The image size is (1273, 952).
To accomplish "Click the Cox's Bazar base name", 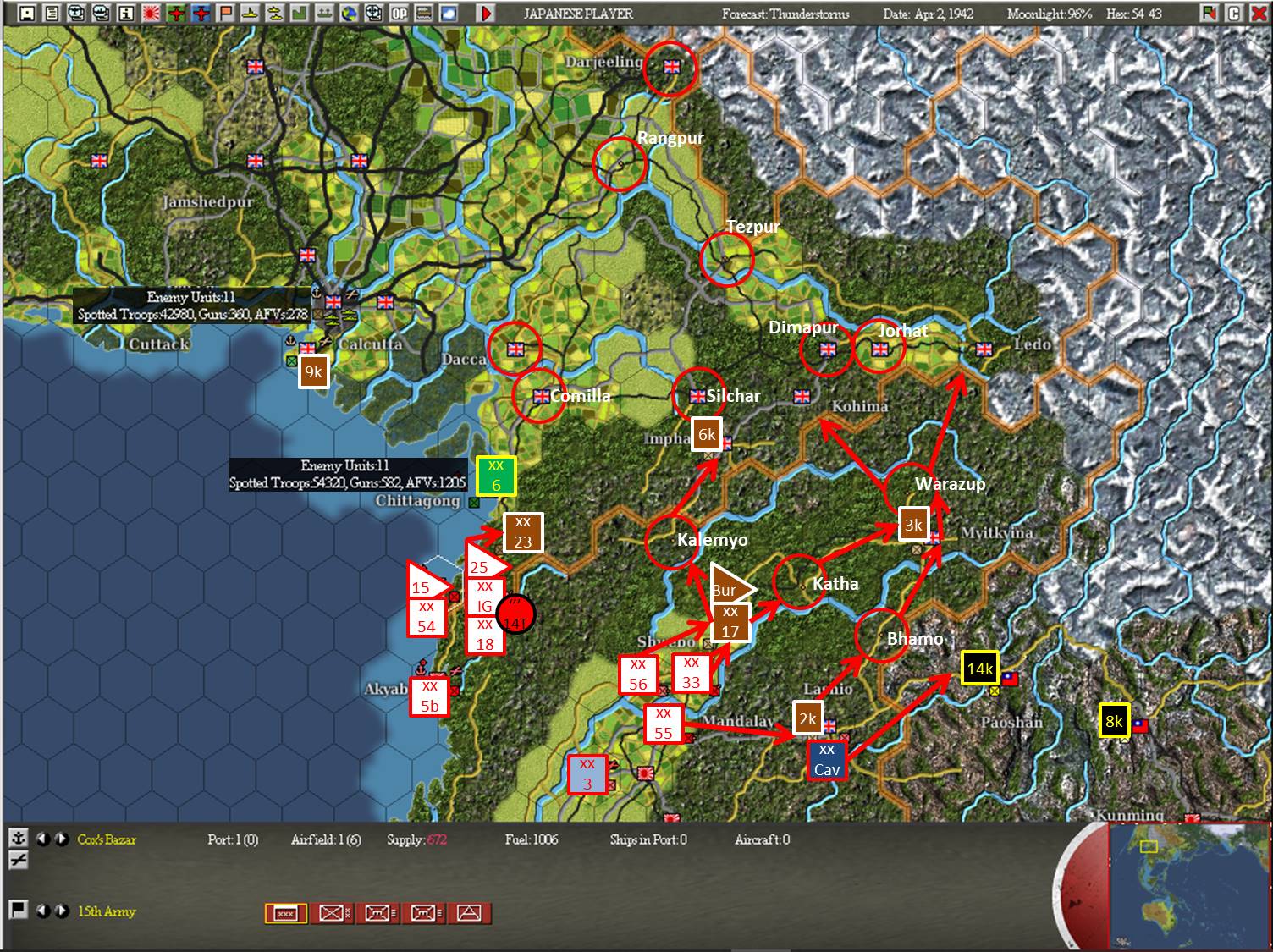I will click(107, 839).
